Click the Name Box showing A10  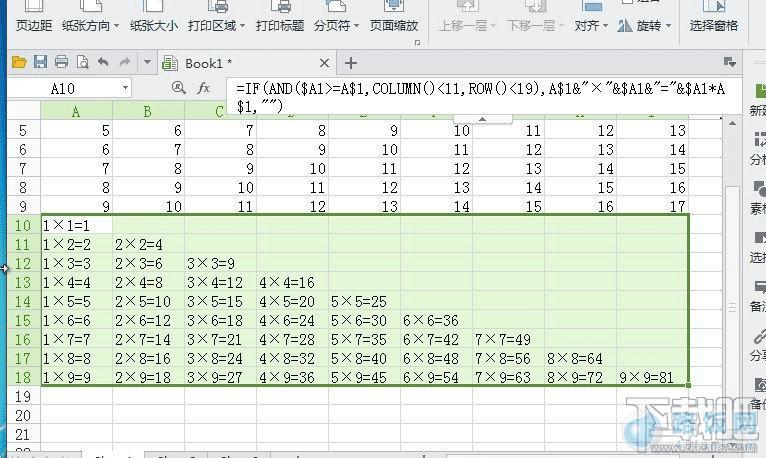pyautogui.click(x=63, y=88)
